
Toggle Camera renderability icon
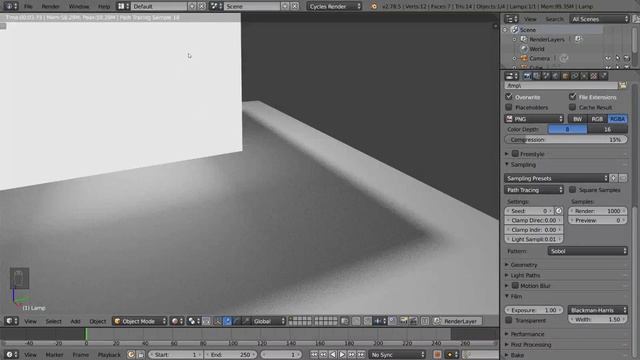tap(627, 58)
